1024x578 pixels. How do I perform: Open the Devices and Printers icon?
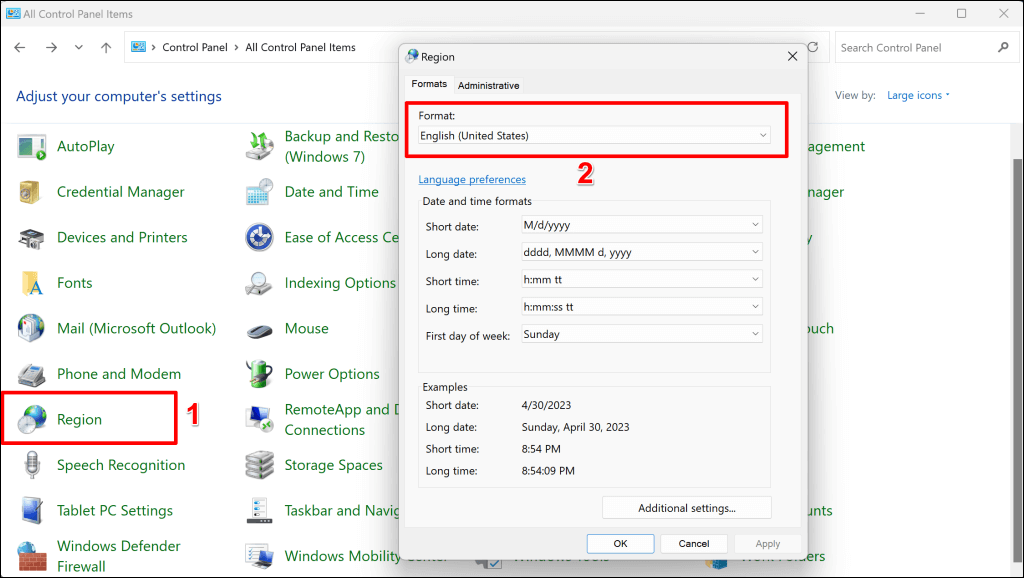31,238
